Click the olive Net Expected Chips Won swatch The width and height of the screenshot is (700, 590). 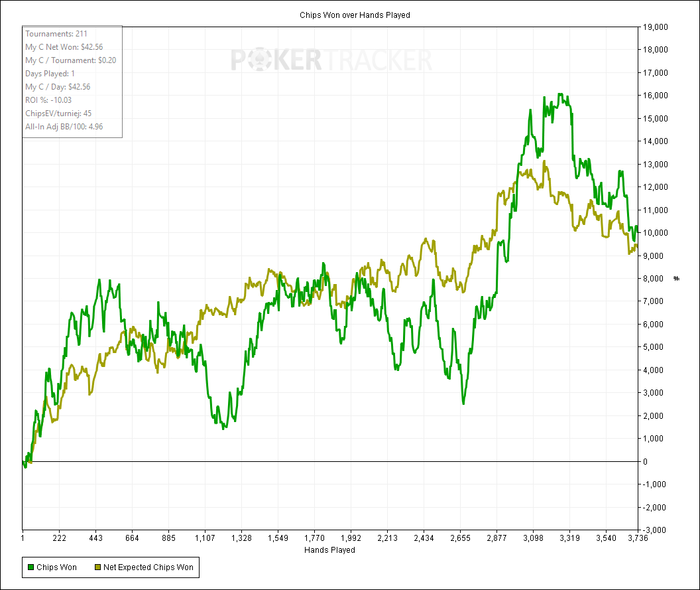click(x=98, y=567)
